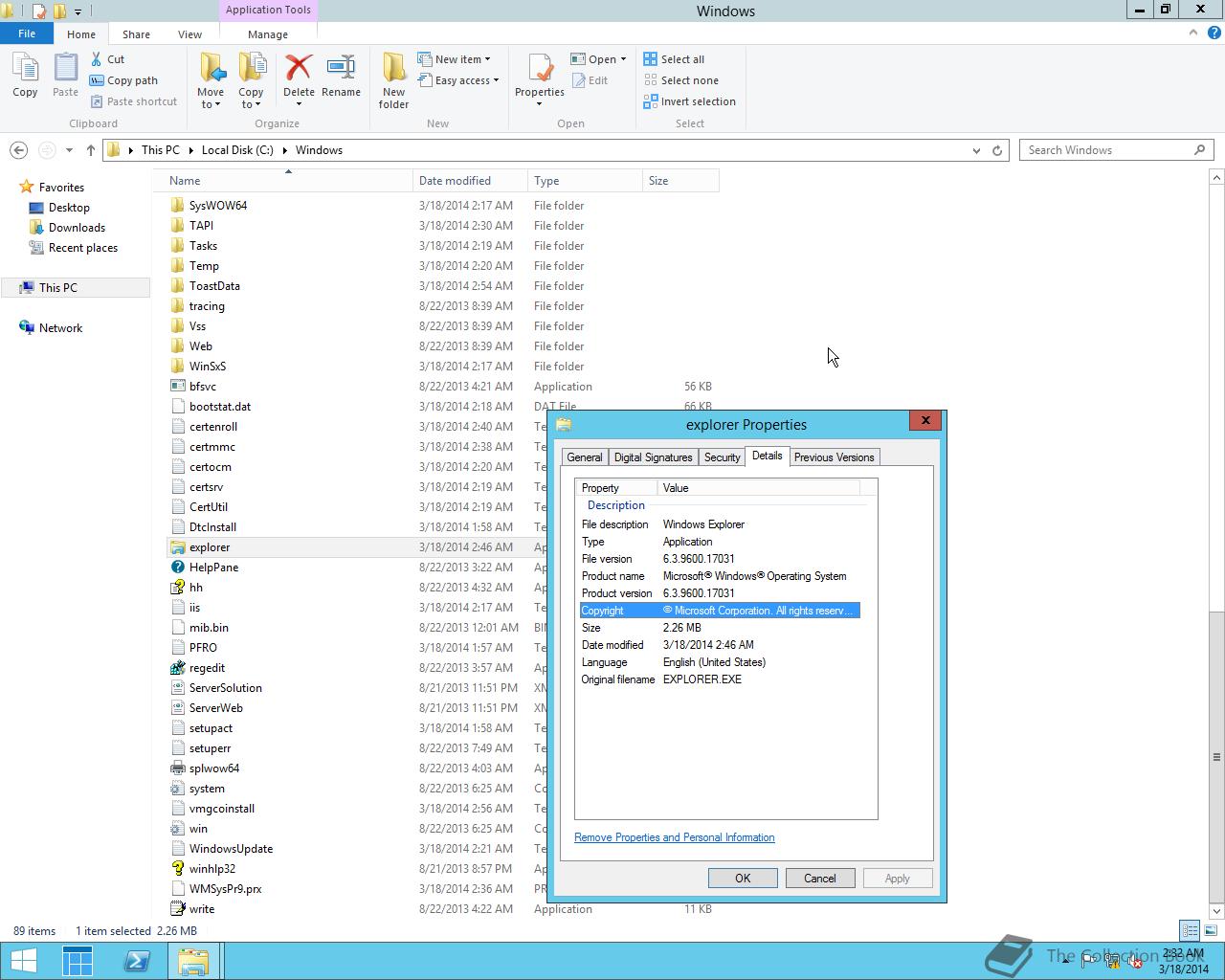This screenshot has width=1225, height=980.
Task: Select the SysWOW64 folder
Action: (x=218, y=206)
